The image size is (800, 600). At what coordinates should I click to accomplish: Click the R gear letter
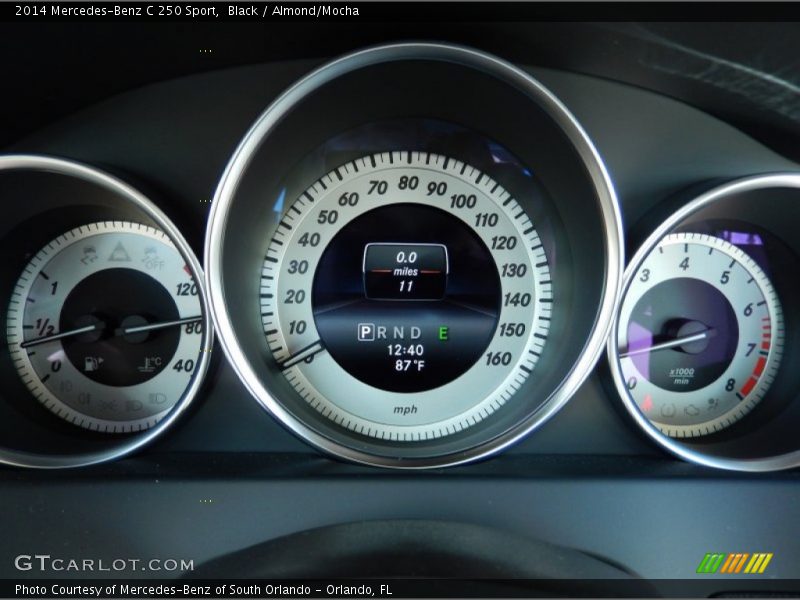tap(382, 333)
